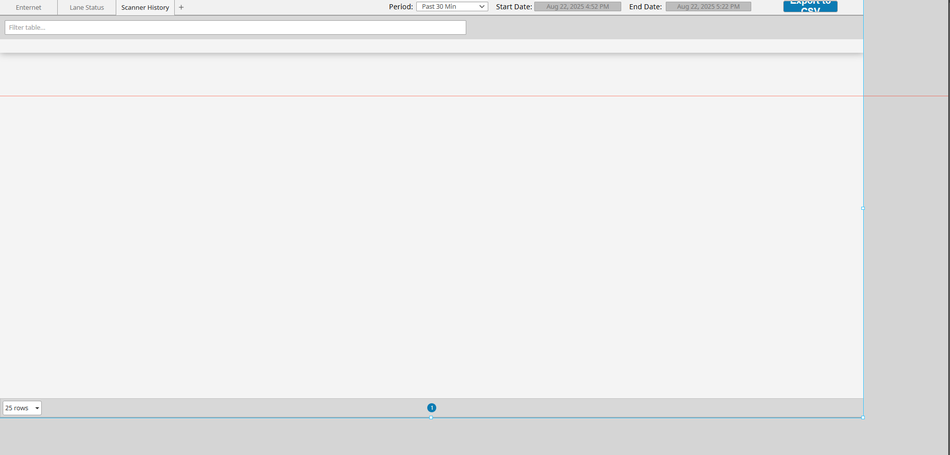Viewport: 950px width, 455px height.
Task: Focus the Filter table search box
Action: pyautogui.click(x=235, y=27)
